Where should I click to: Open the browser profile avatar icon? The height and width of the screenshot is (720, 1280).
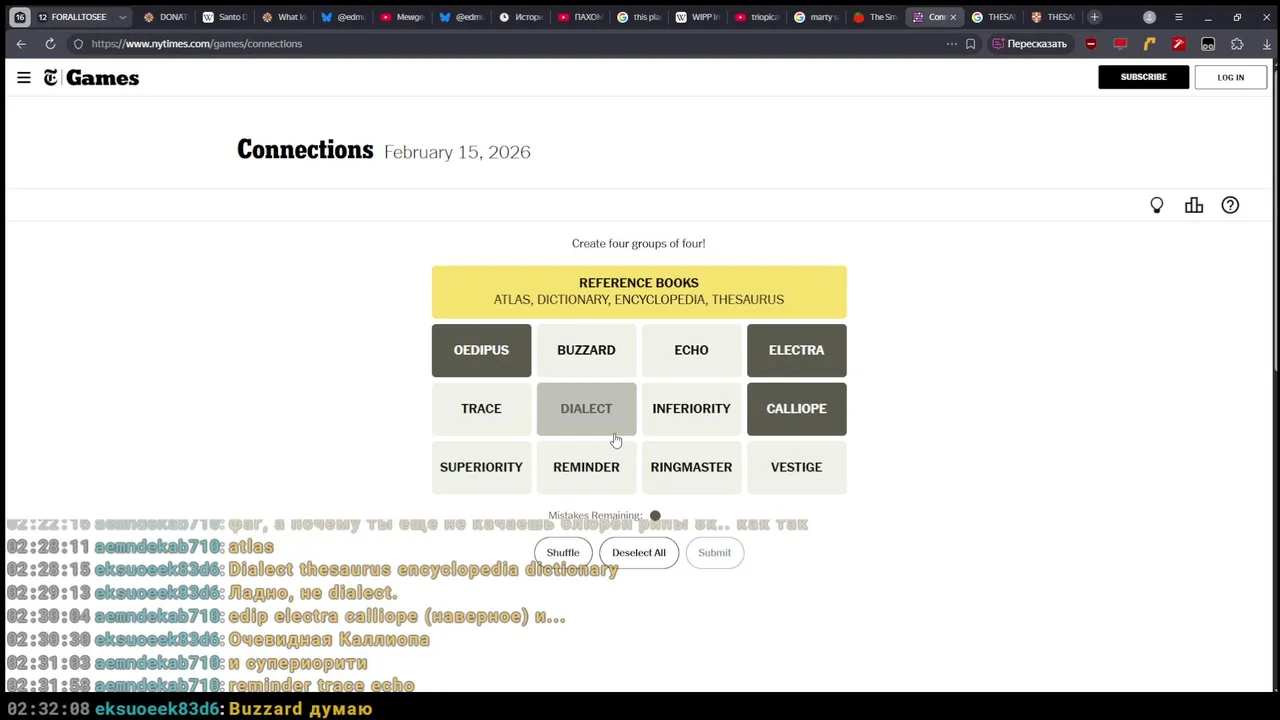point(1149,17)
